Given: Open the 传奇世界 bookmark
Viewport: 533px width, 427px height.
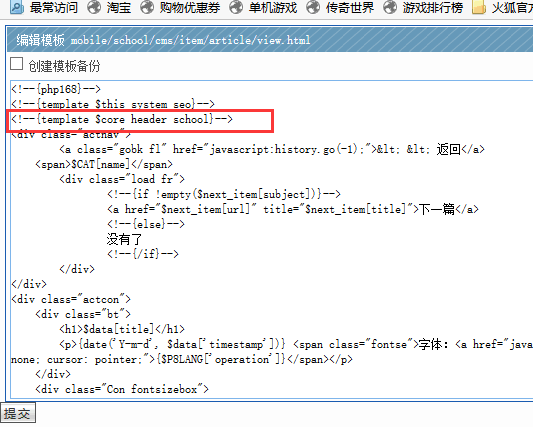Looking at the screenshot, I should 350,7.
